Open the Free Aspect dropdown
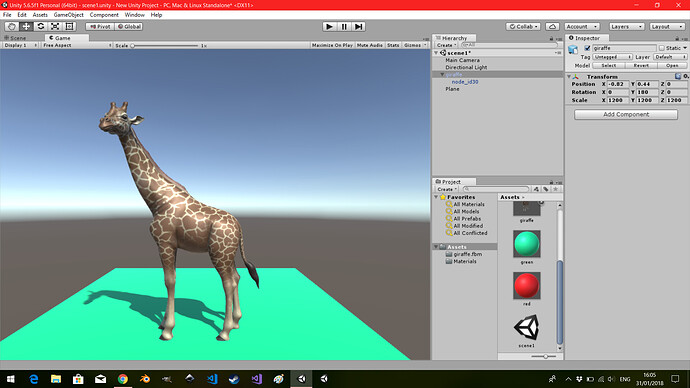690x388 pixels. click(x=77, y=45)
